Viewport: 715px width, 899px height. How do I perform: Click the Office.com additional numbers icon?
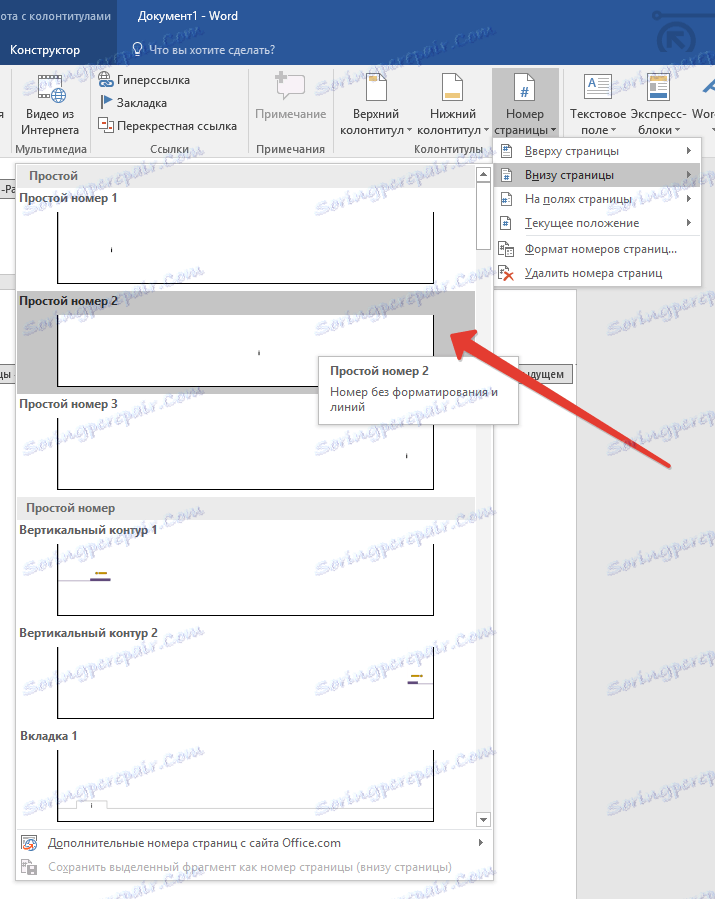click(x=29, y=843)
